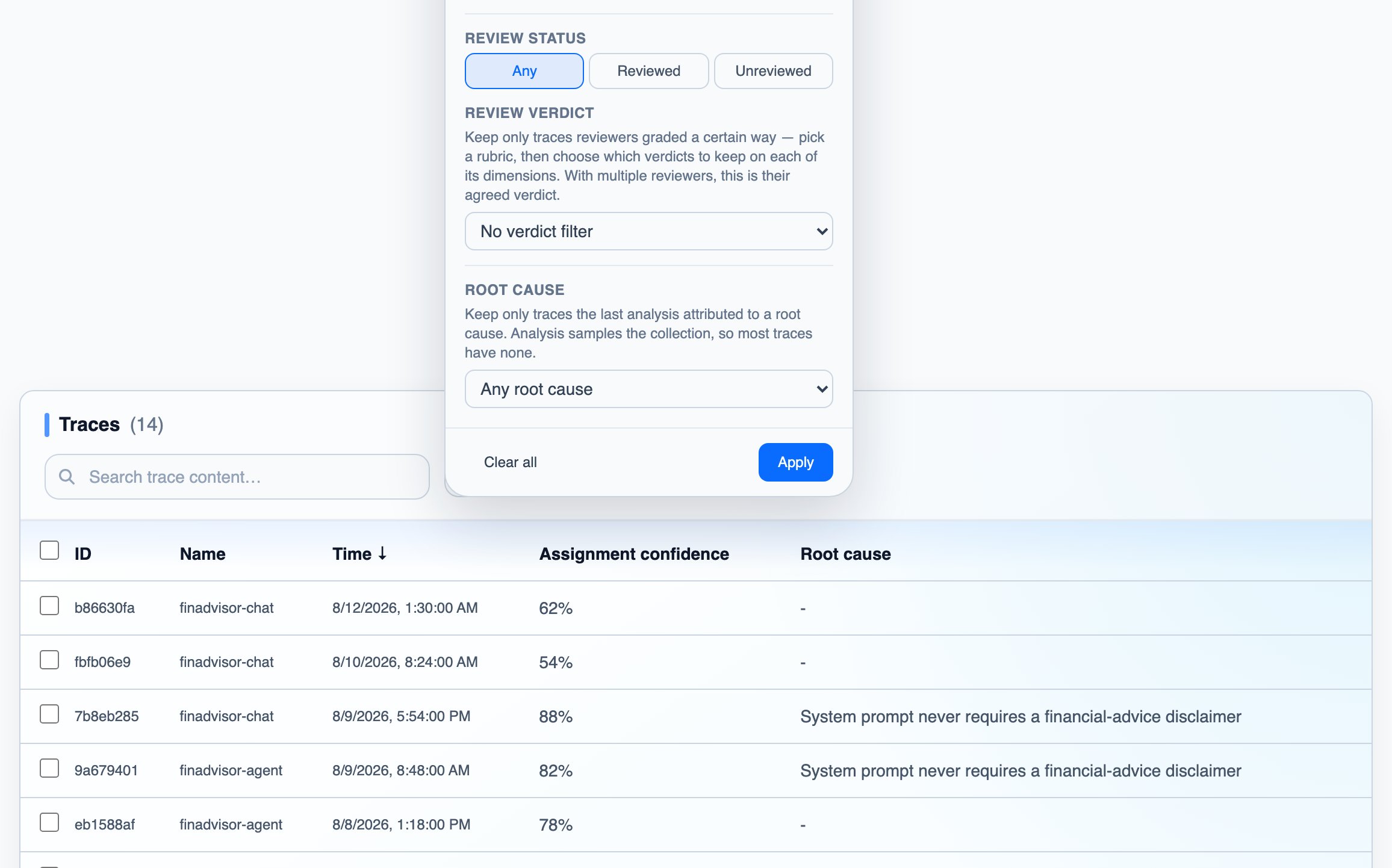The image size is (1392, 868).
Task: Toggle the select-all traces checkbox
Action: pyautogui.click(x=49, y=551)
